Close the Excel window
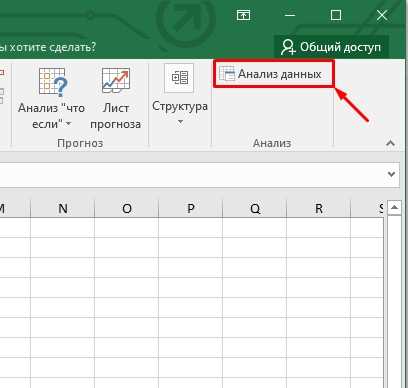 382,15
